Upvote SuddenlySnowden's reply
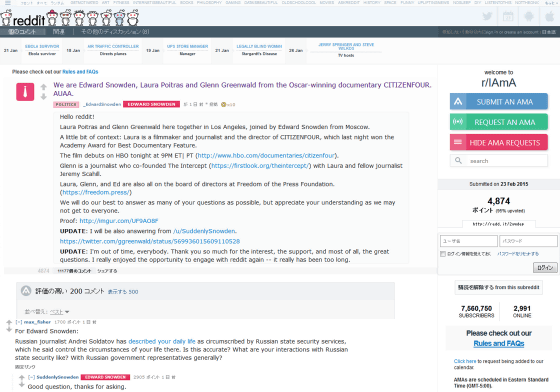Viewport: 560px width, 392px height. pyautogui.click(x=22, y=377)
